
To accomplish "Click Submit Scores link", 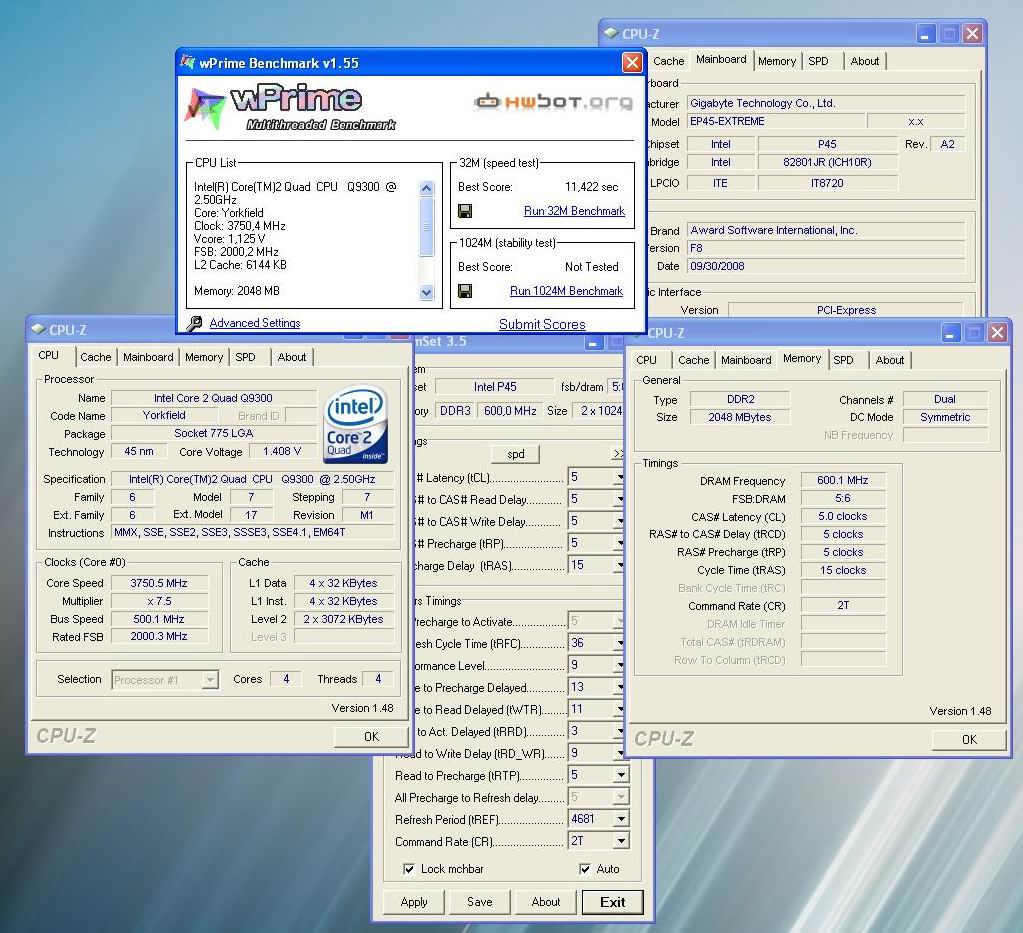I will (542, 324).
